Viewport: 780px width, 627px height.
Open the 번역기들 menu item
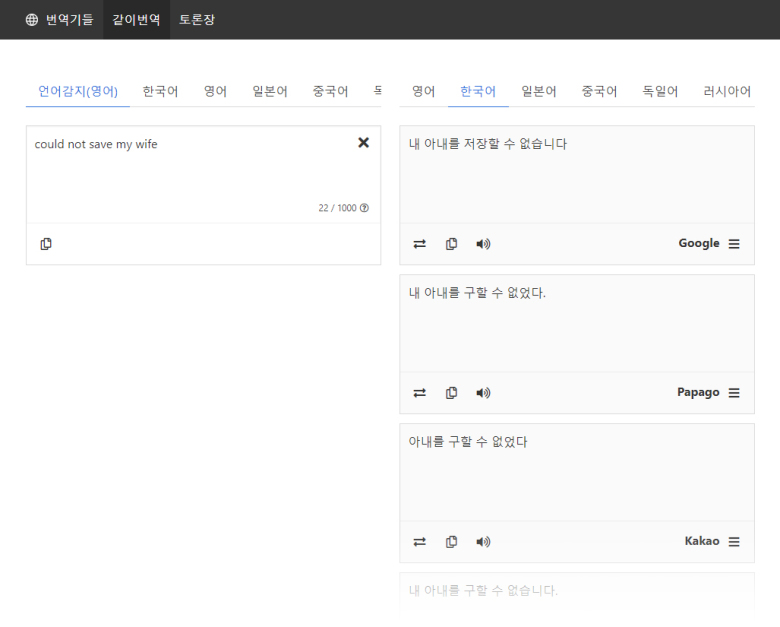[69, 19]
